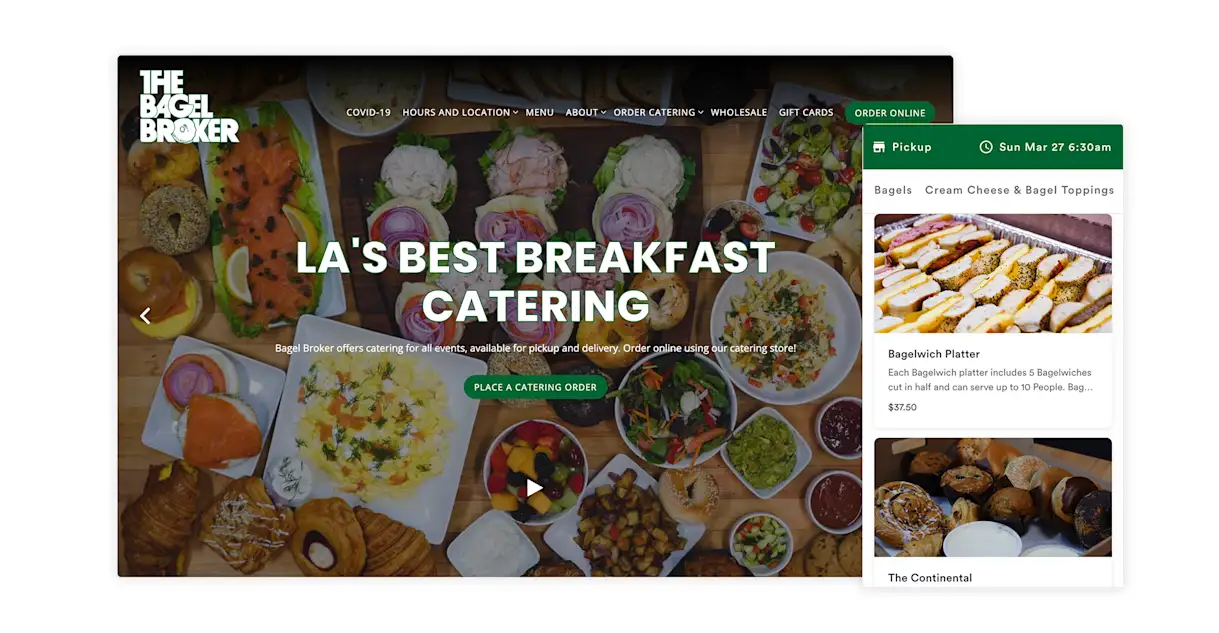Click the clock icon beside pickup time
This screenshot has height=633, width=1219.
[x=986, y=147]
